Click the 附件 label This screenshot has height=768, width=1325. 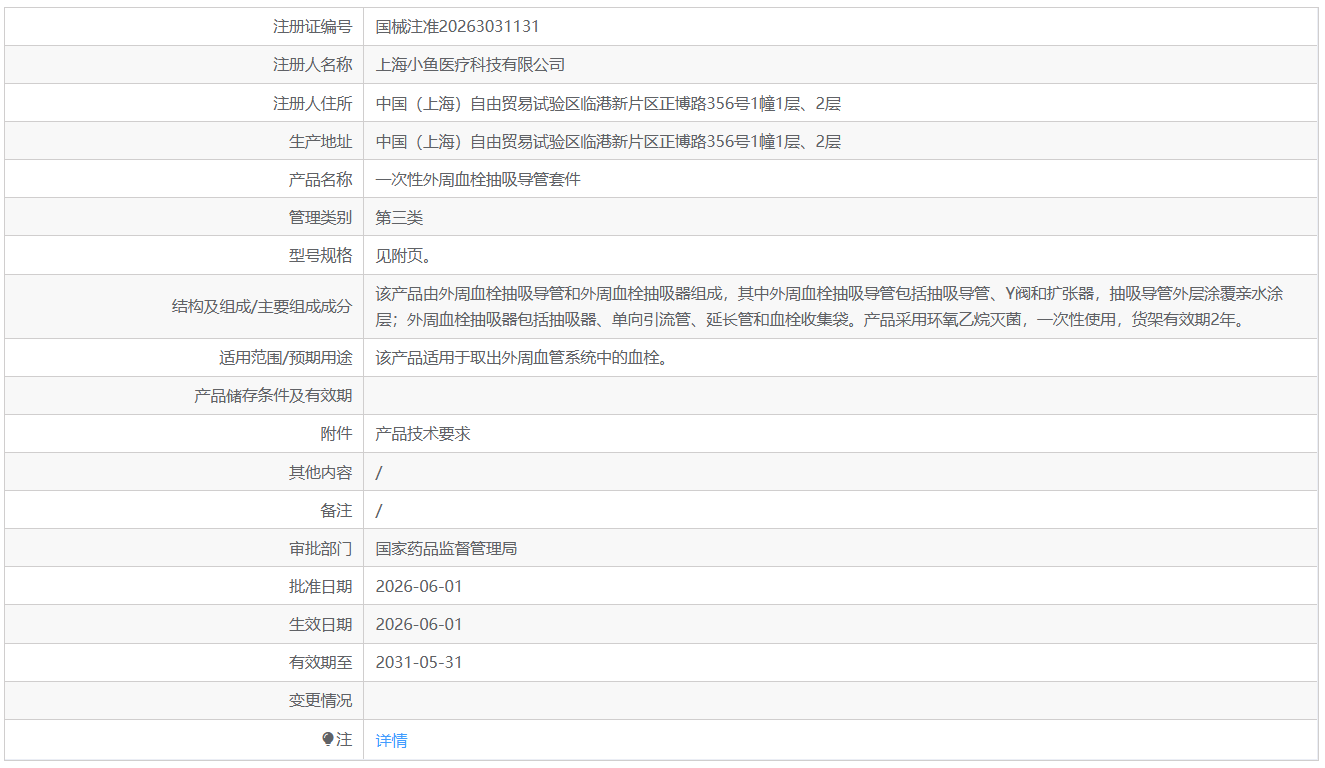coord(337,434)
